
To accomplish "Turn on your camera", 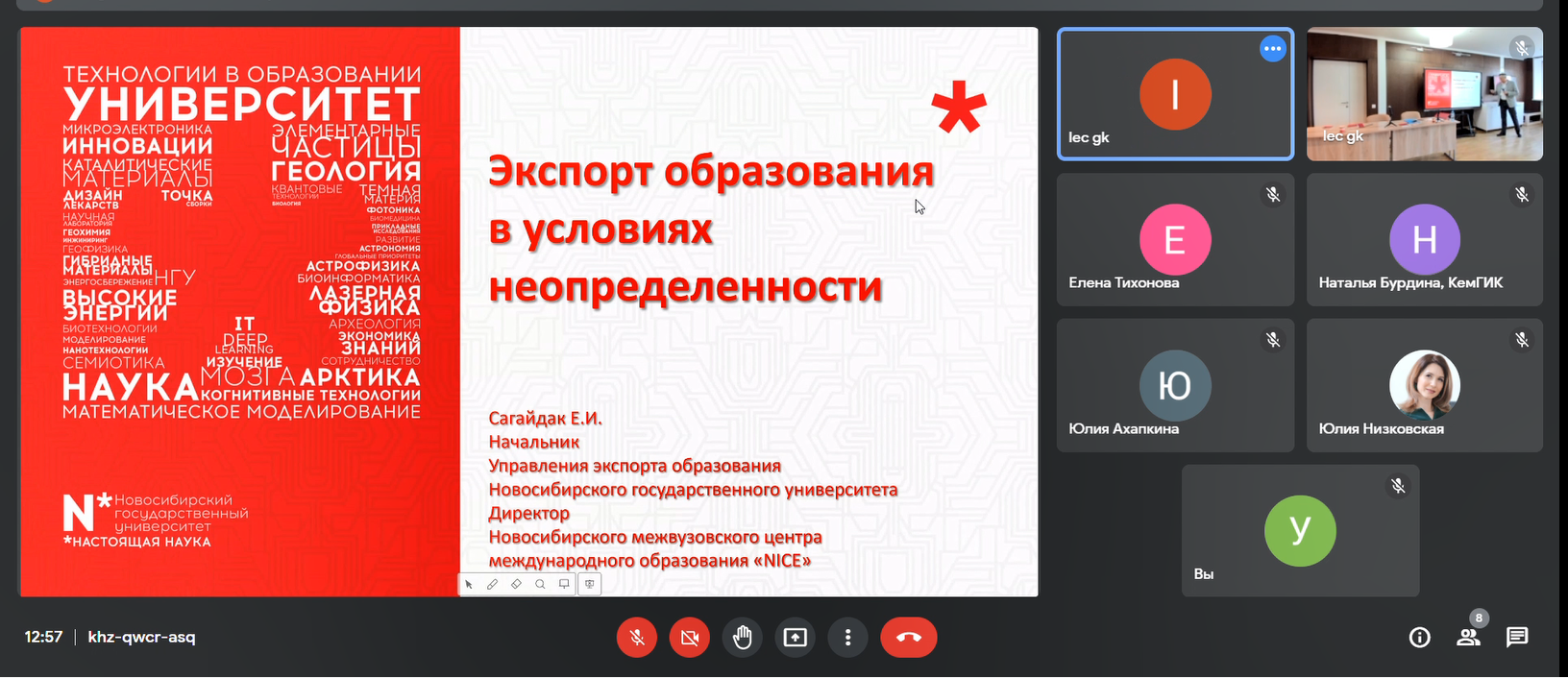I will tap(689, 638).
